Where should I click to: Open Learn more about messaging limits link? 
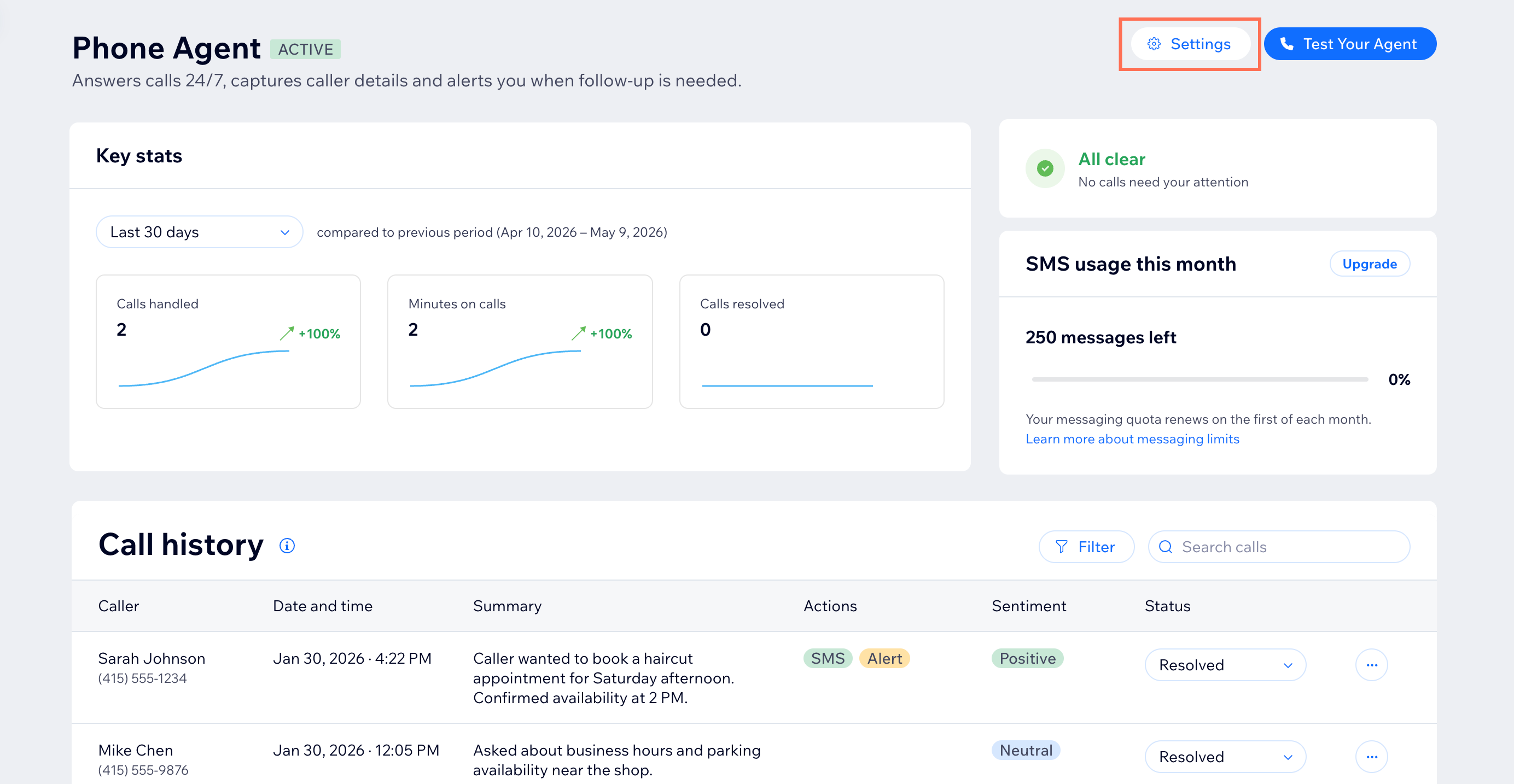tap(1132, 438)
